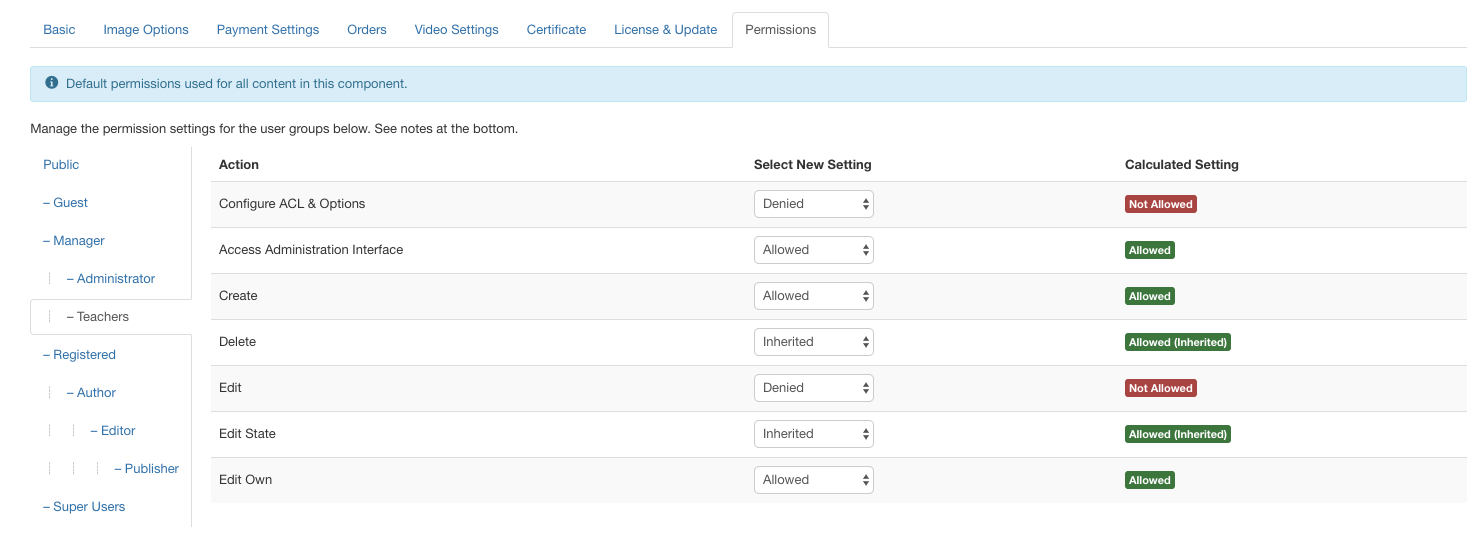Go to the Payment Settings tab
Image resolution: width=1481 pixels, height=536 pixels.
(x=268, y=30)
